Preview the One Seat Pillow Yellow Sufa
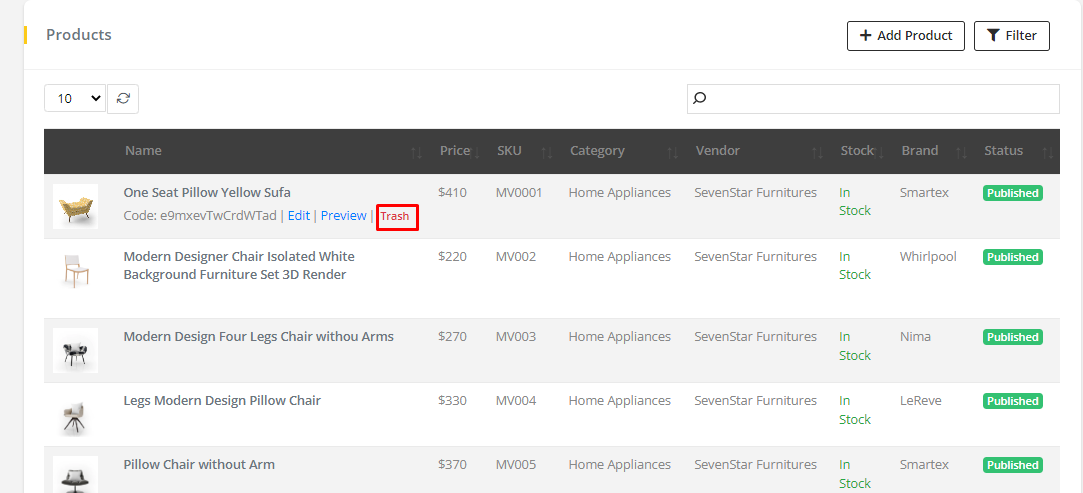The image size is (1083, 493). [343, 216]
